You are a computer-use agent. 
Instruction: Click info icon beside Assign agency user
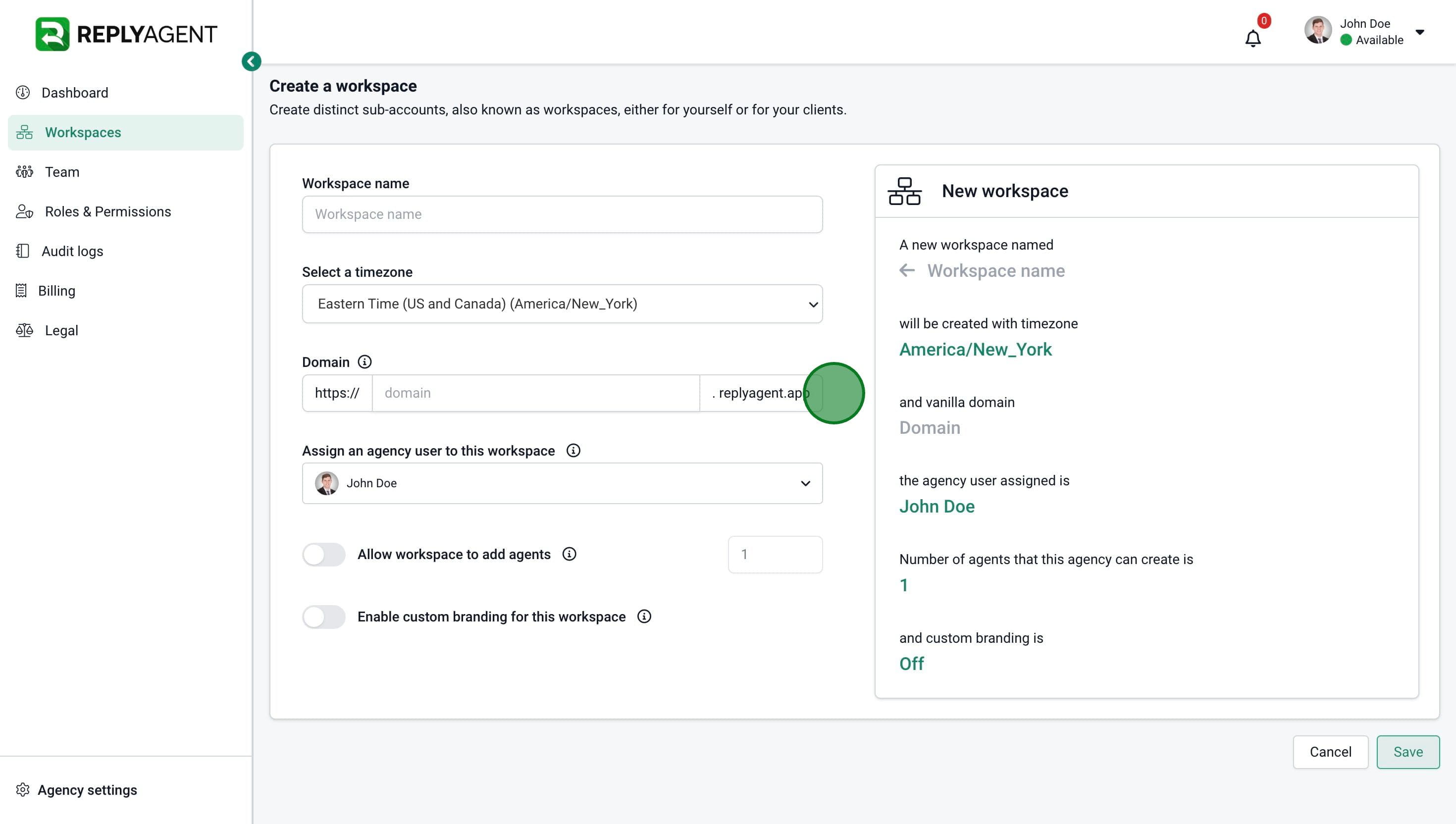[x=572, y=451]
